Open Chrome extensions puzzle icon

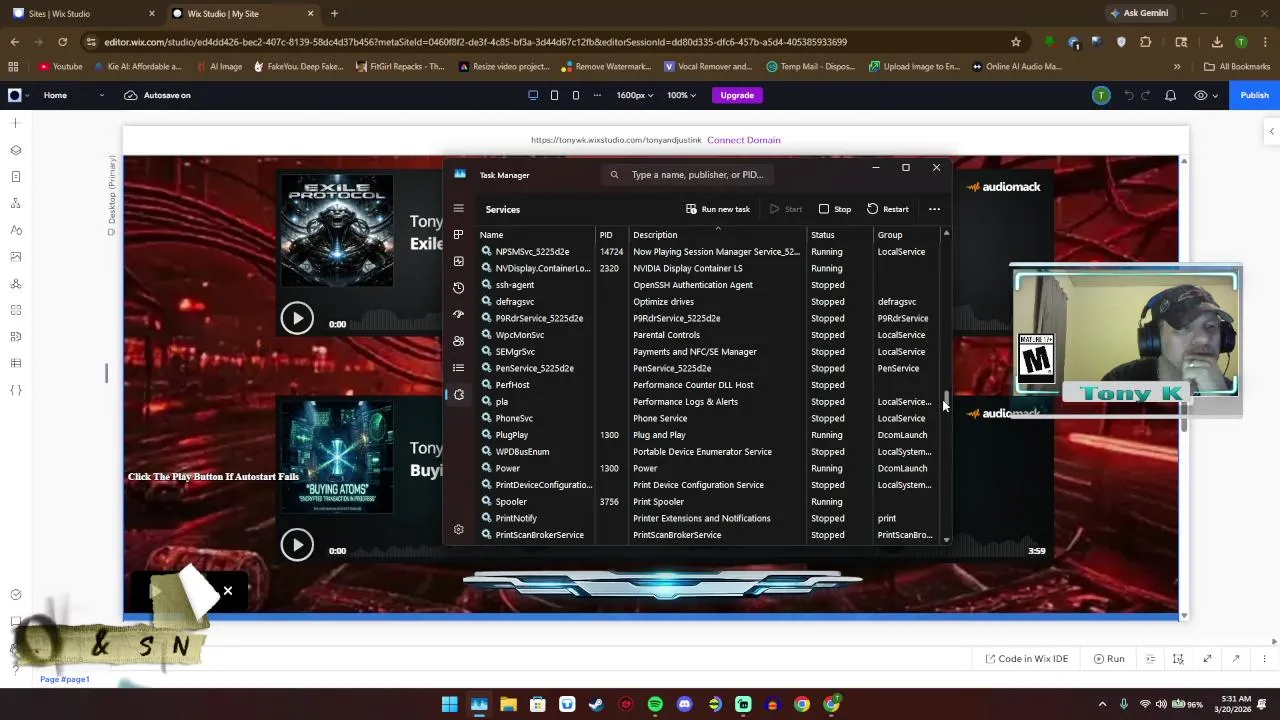click(1145, 42)
